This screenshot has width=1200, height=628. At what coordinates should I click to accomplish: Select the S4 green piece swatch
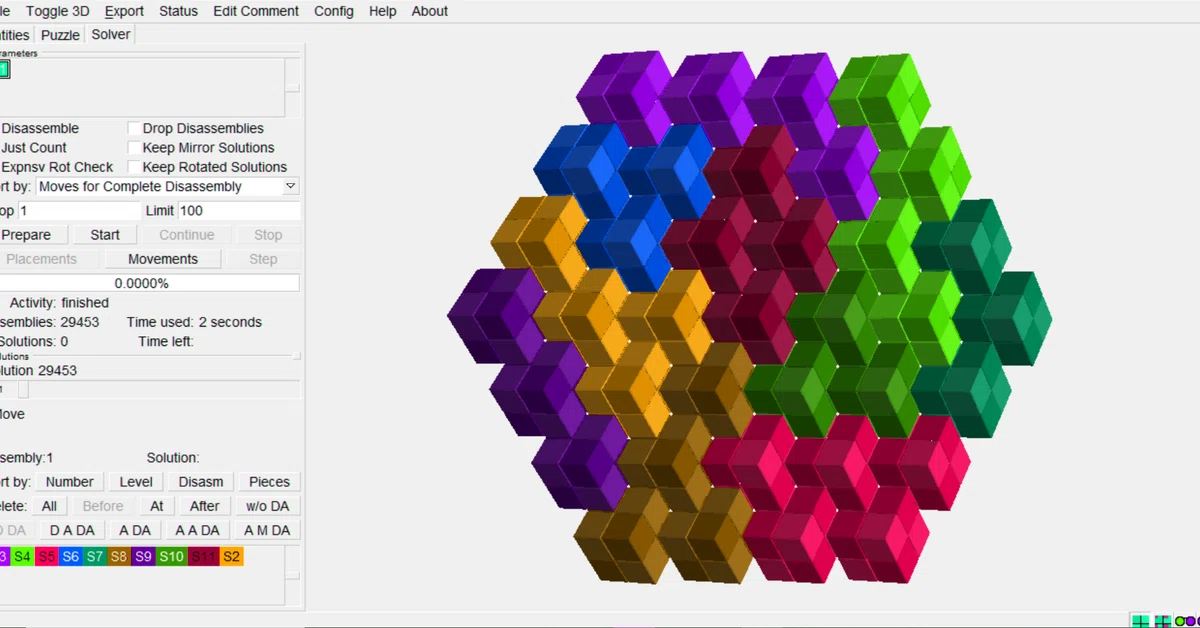(x=22, y=556)
